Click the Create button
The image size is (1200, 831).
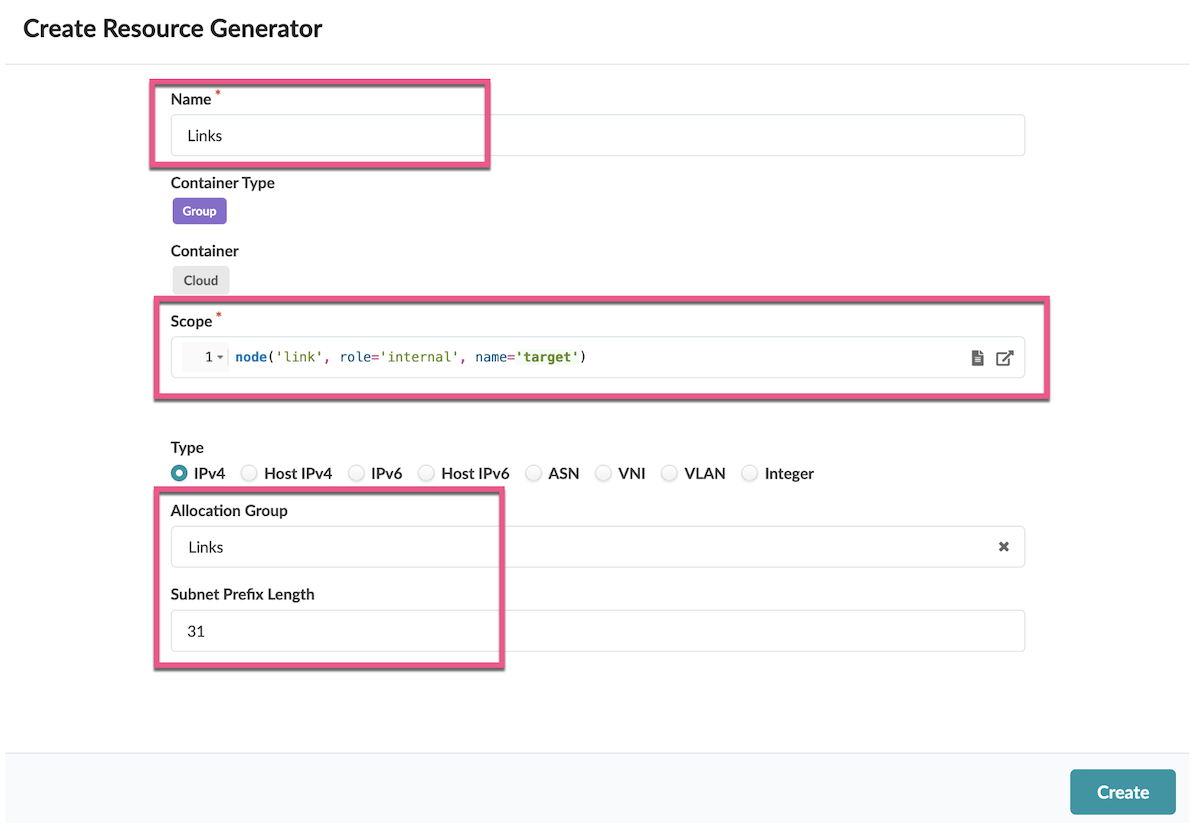point(1123,792)
